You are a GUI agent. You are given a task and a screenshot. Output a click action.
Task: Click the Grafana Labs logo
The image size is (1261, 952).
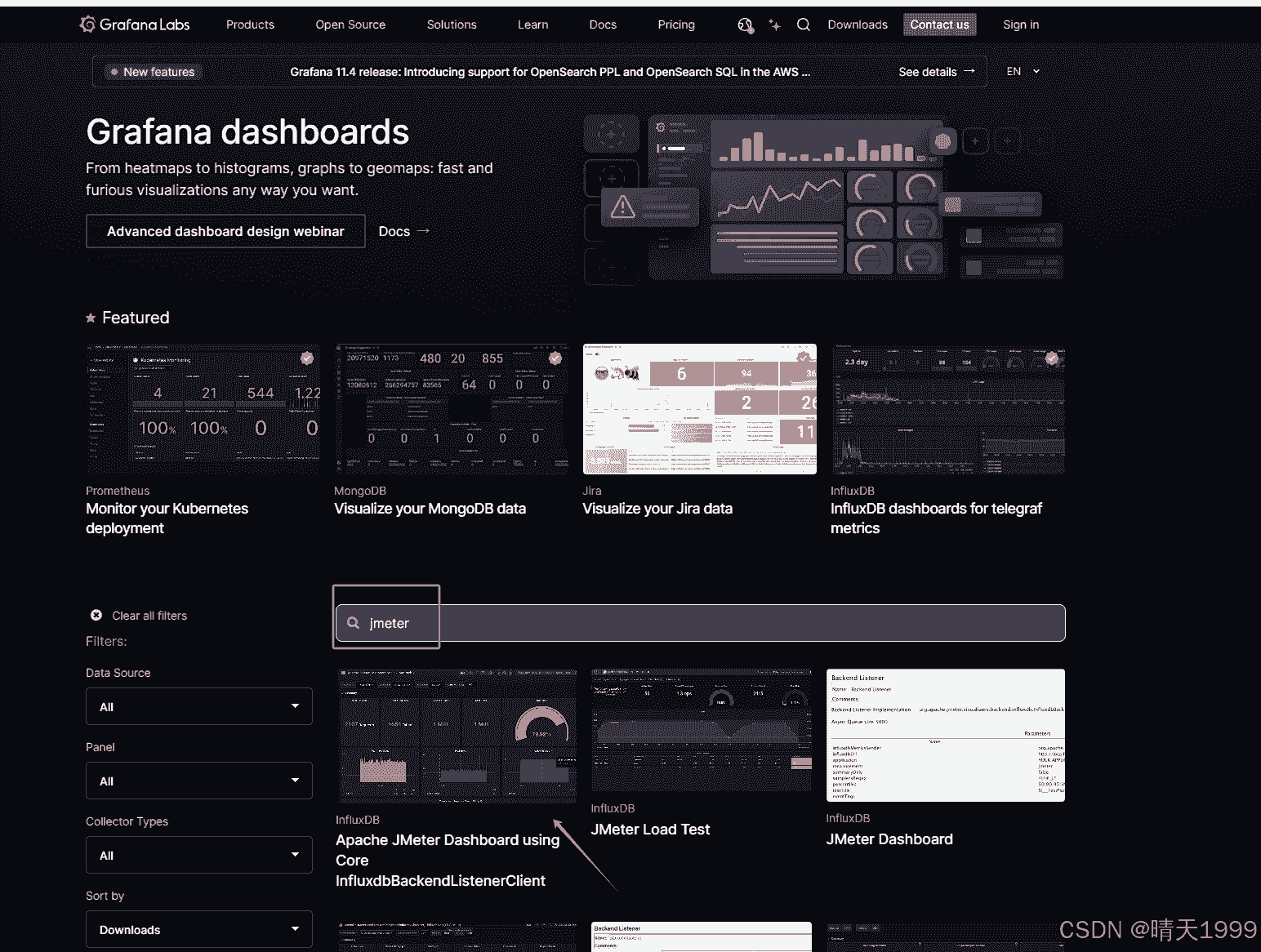coord(135,24)
